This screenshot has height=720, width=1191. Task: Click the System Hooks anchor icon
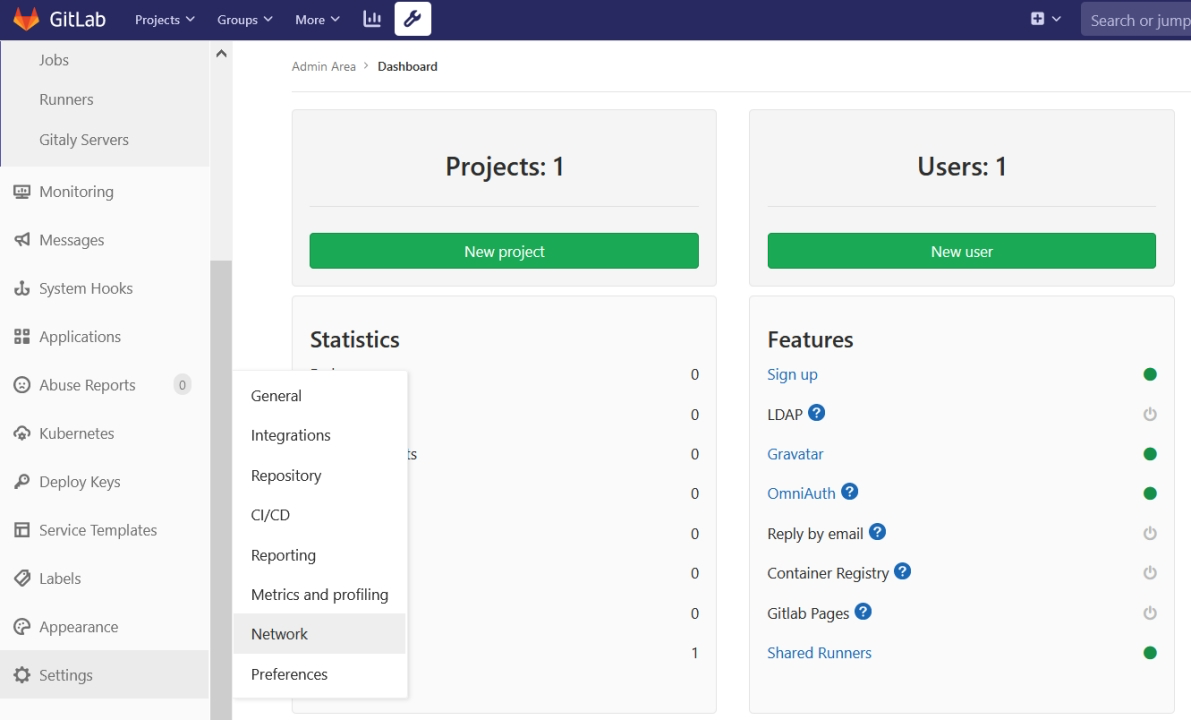point(22,289)
